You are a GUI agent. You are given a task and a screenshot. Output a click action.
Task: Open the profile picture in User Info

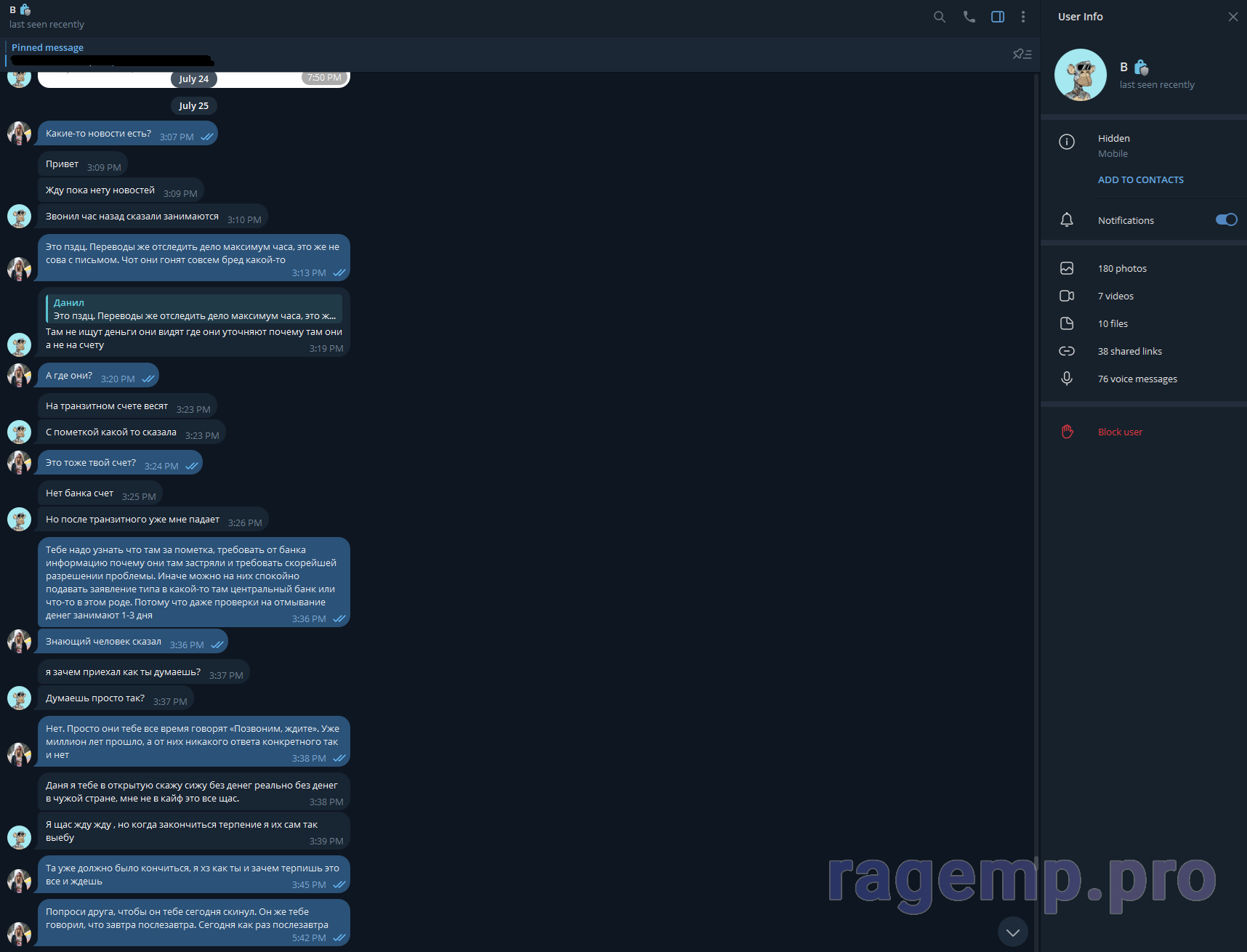tap(1080, 75)
